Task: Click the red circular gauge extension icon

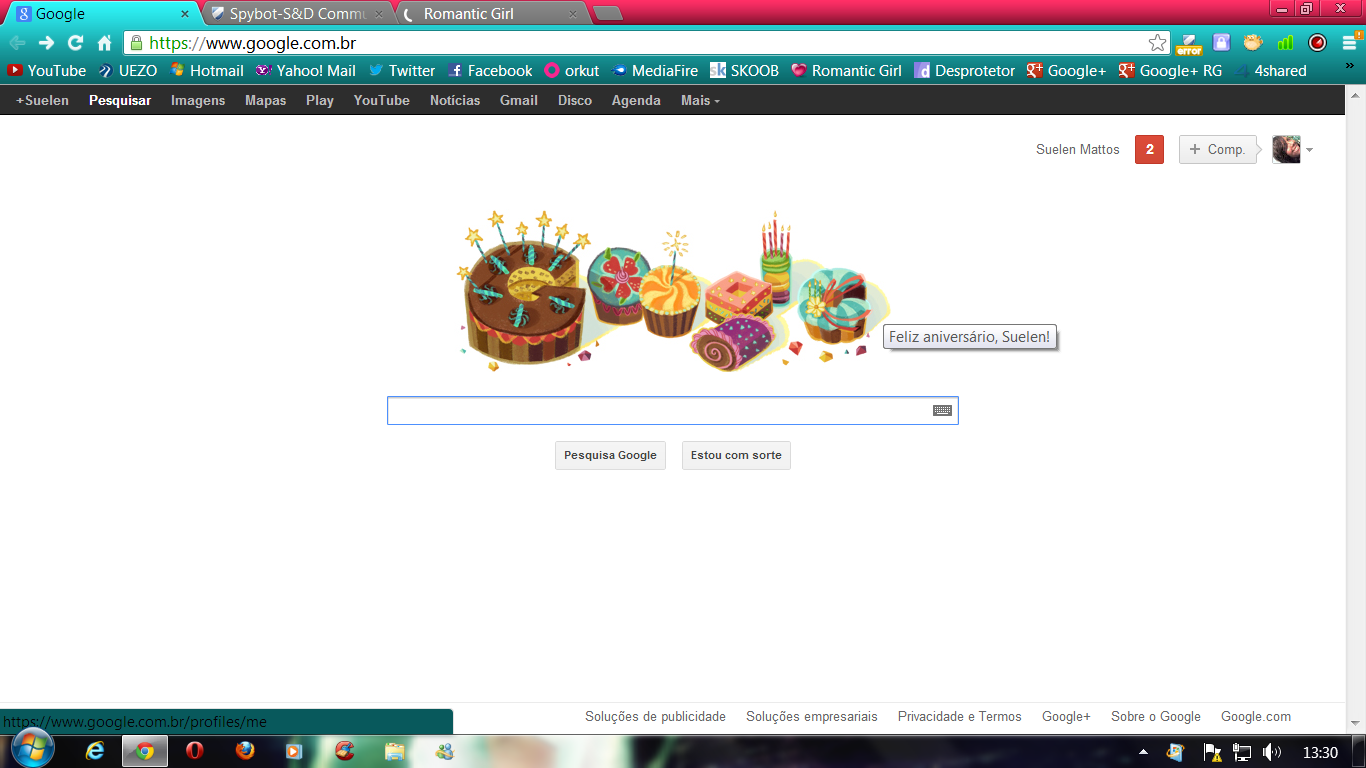Action: (x=1317, y=43)
